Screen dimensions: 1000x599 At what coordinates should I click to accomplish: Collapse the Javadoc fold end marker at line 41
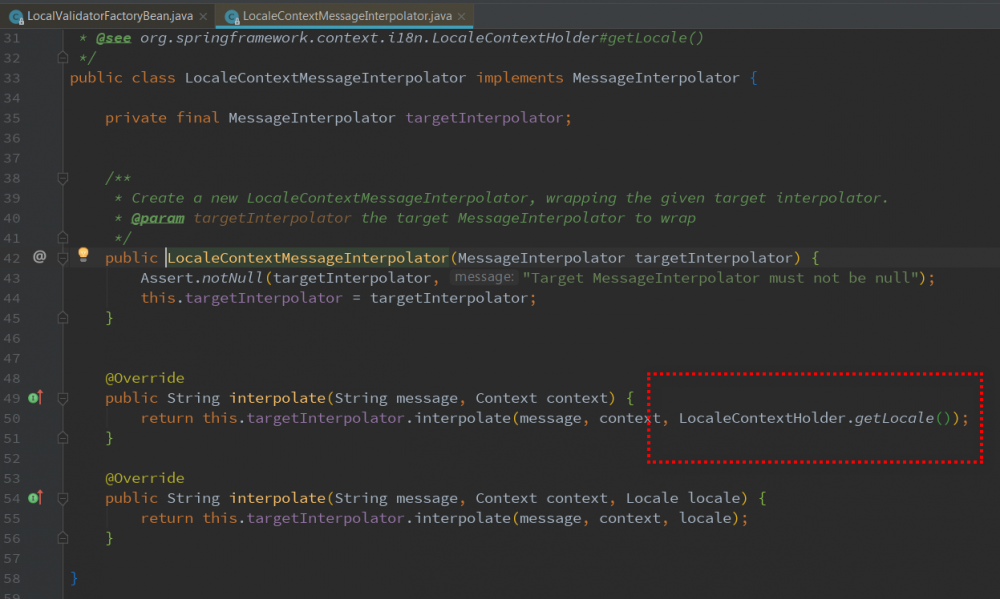coord(62,237)
